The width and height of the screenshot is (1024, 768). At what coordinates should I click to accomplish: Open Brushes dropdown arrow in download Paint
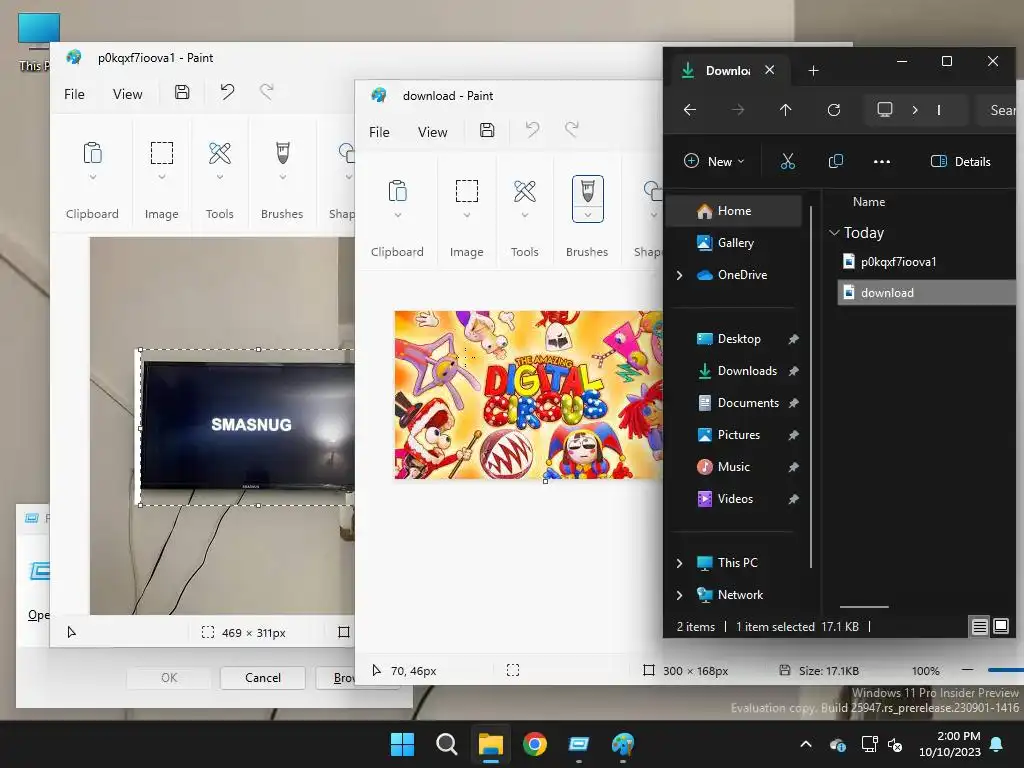click(588, 214)
